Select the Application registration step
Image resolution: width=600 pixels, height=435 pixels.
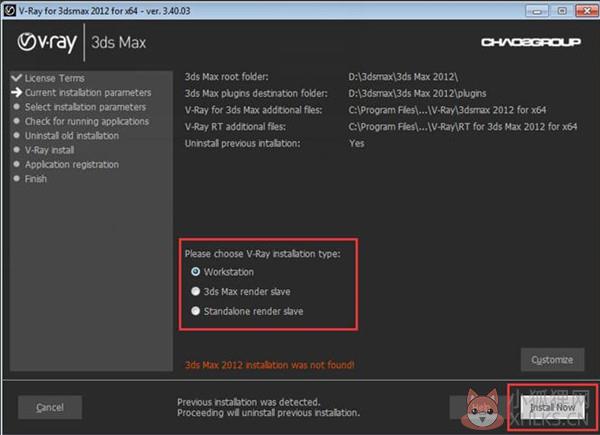(x=72, y=165)
